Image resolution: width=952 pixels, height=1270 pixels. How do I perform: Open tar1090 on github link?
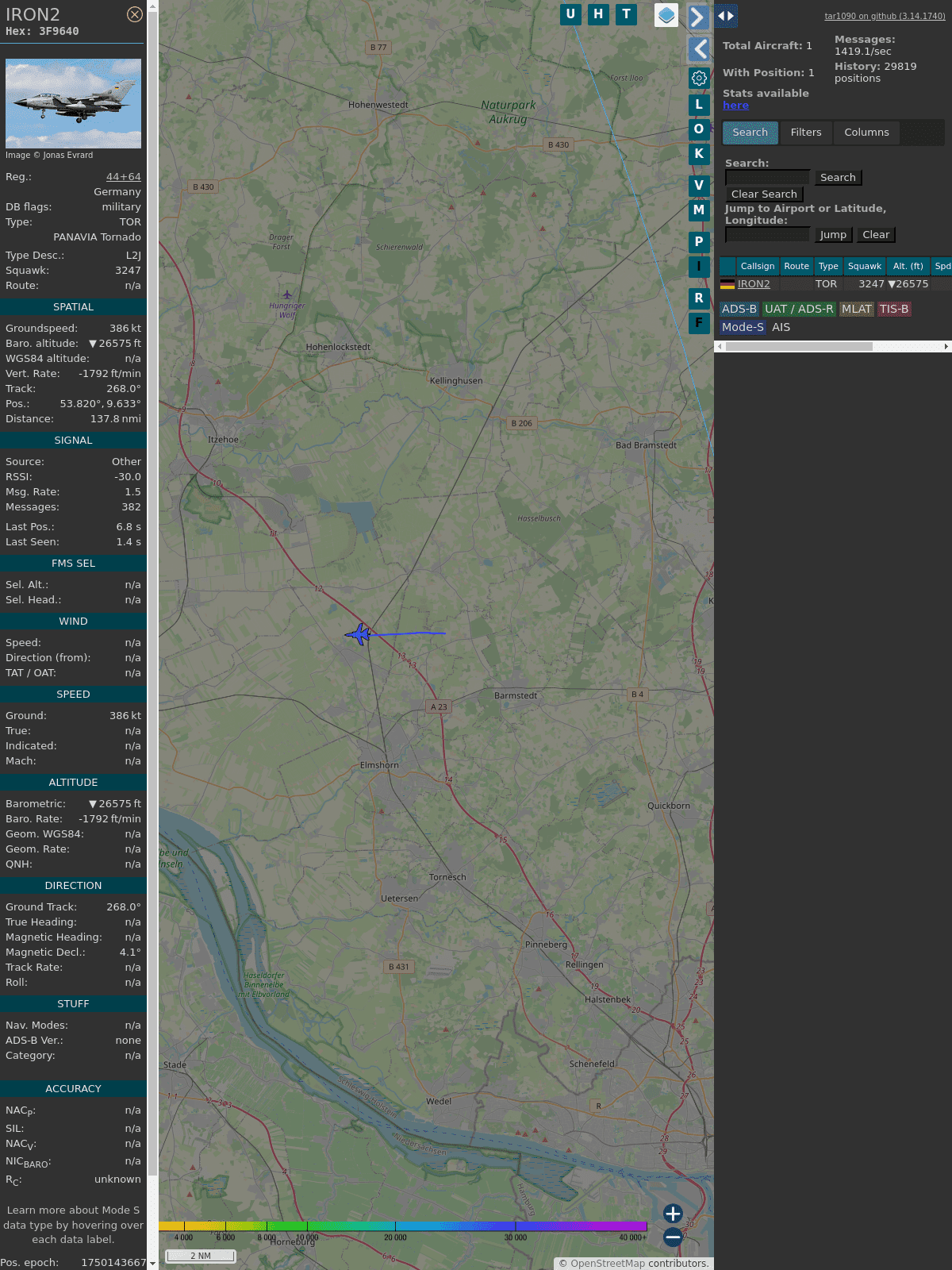tap(885, 16)
